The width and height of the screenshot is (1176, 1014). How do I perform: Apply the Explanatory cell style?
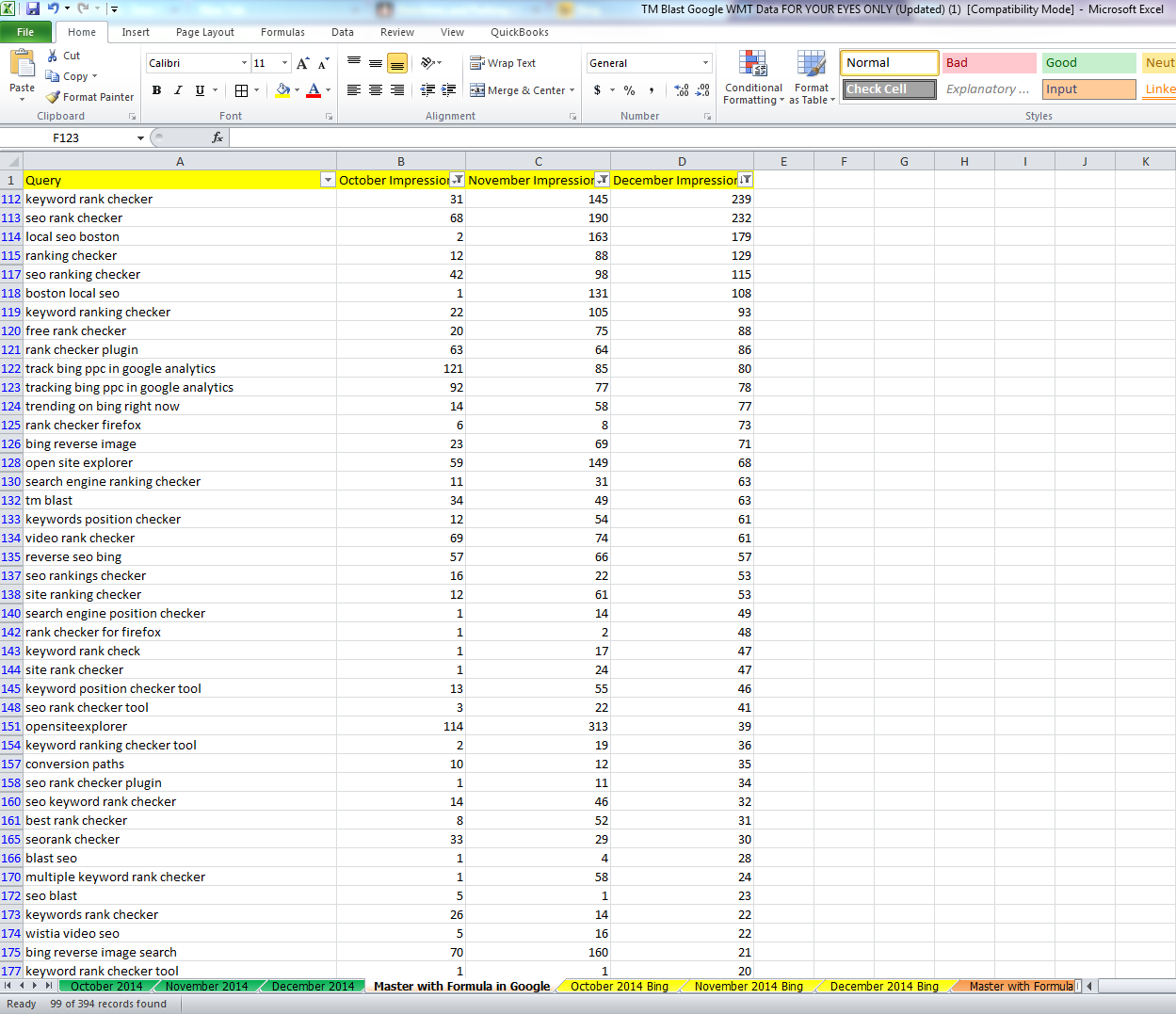[990, 89]
